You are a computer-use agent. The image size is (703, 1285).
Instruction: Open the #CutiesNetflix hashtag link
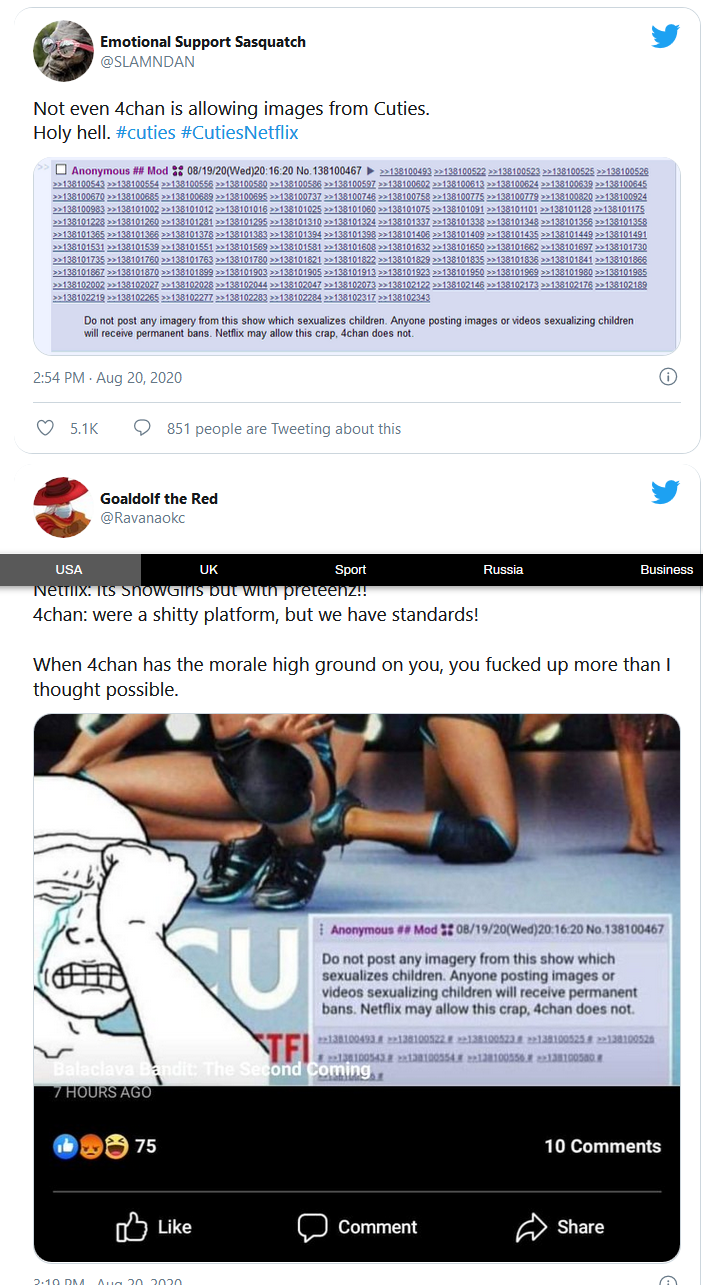coord(240,133)
